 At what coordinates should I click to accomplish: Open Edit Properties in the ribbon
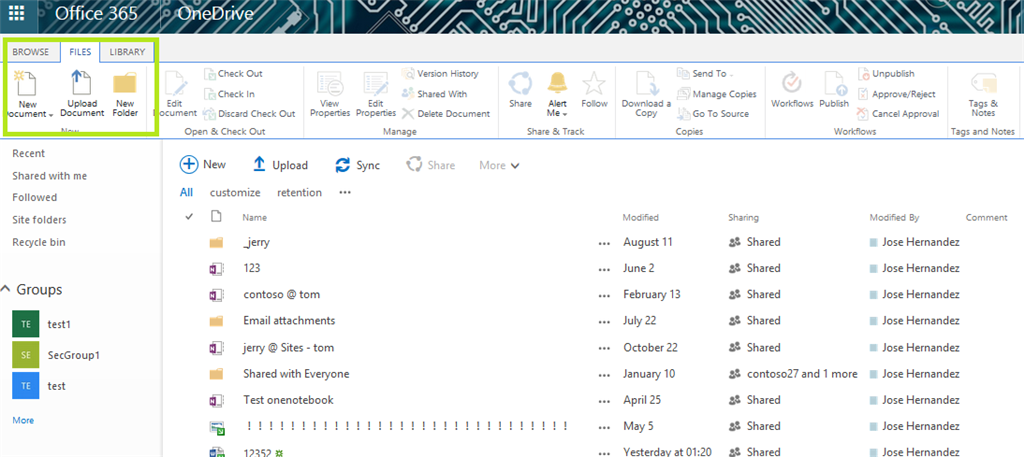tap(376, 95)
